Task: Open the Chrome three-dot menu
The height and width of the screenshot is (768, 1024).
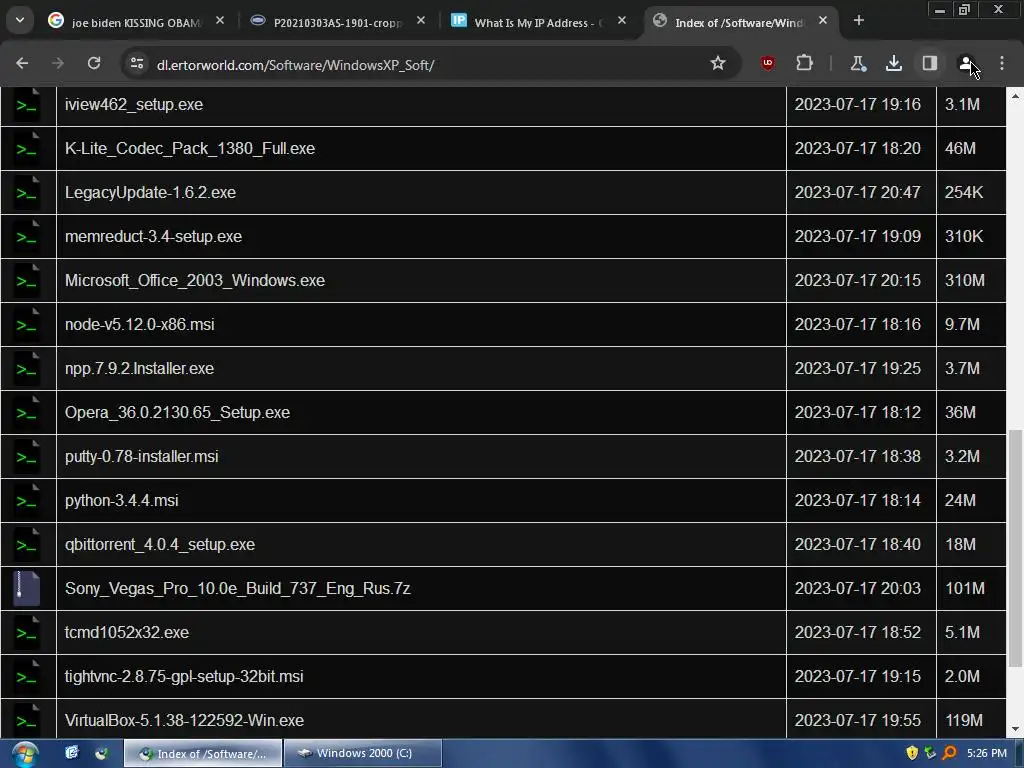Action: 1002,63
